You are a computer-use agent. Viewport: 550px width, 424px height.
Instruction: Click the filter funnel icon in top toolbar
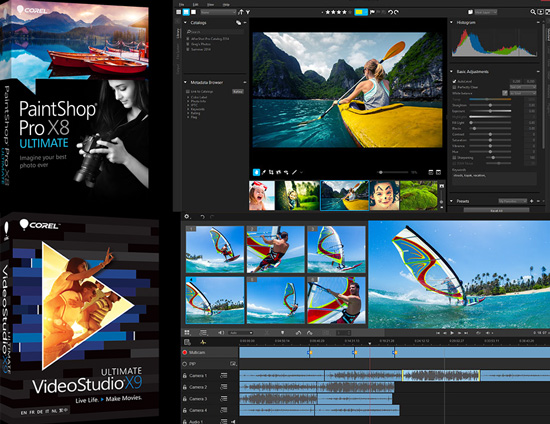pyautogui.click(x=248, y=12)
